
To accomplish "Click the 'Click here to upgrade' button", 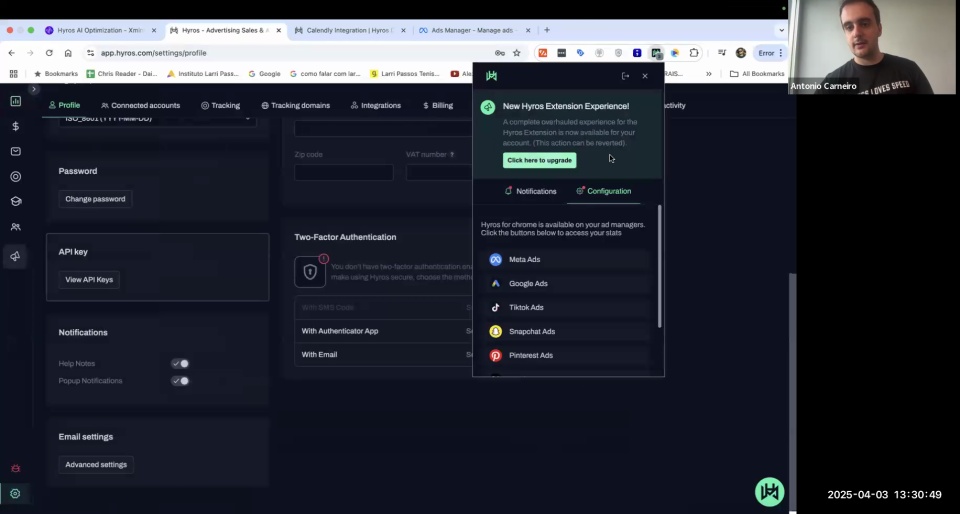I will point(539,160).
